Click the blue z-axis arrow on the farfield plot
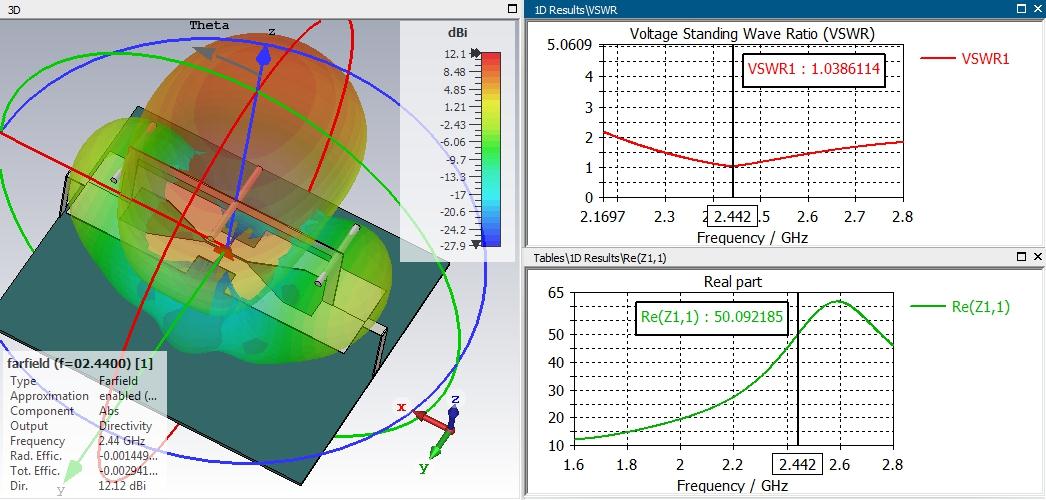This screenshot has height=500, width=1046. (264, 55)
